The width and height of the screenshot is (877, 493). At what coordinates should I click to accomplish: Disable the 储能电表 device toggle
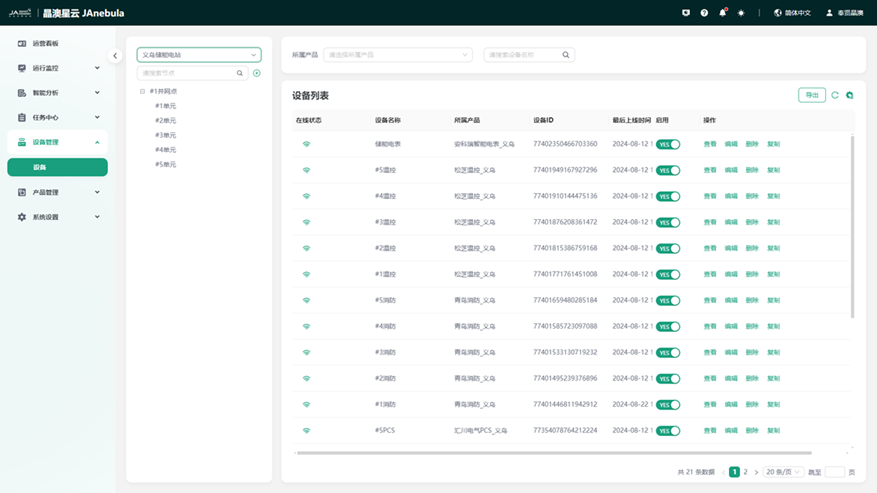pyautogui.click(x=667, y=144)
